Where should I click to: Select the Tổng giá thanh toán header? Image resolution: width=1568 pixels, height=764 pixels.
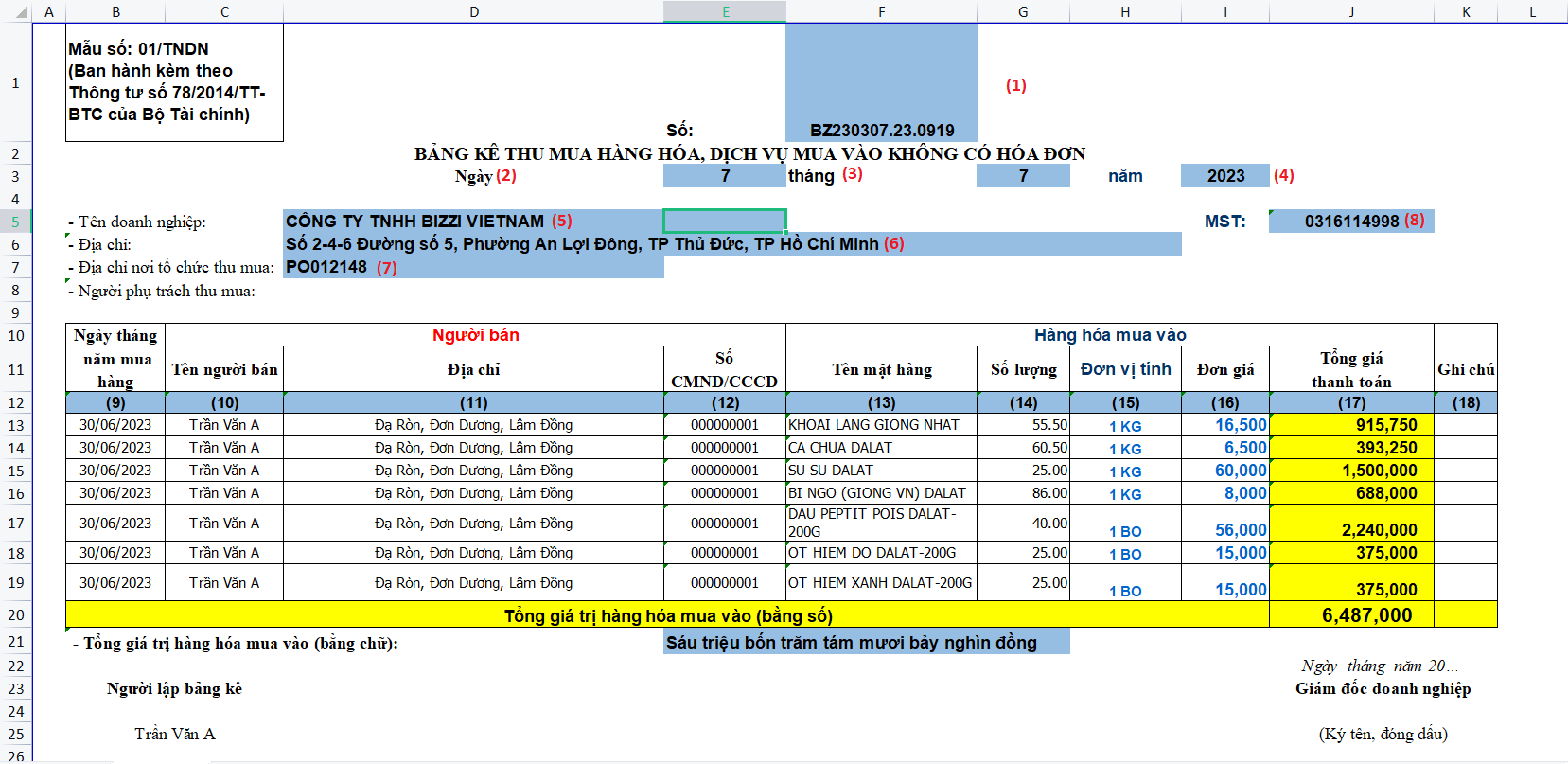pos(1351,369)
